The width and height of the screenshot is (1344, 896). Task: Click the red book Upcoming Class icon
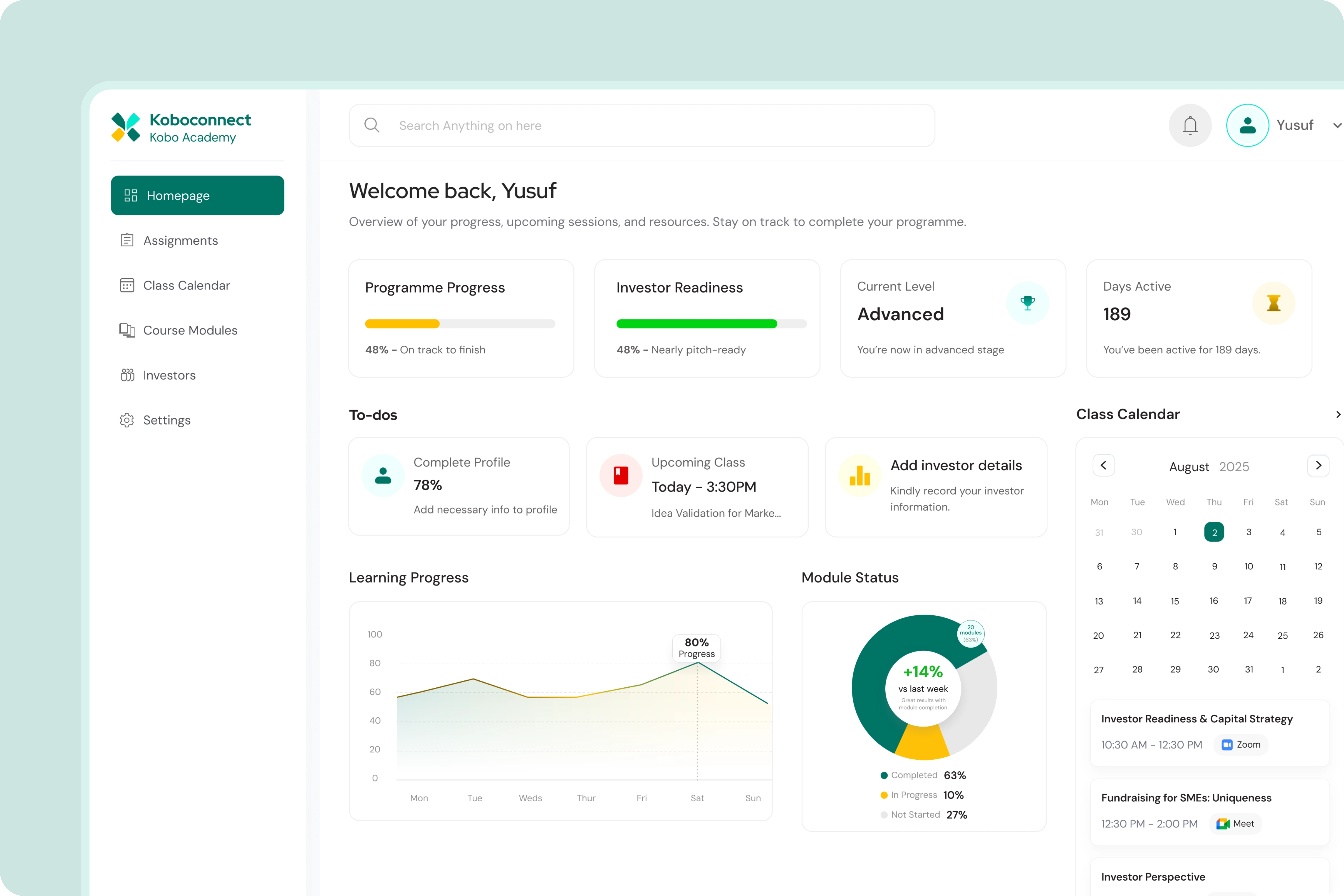pyautogui.click(x=620, y=475)
